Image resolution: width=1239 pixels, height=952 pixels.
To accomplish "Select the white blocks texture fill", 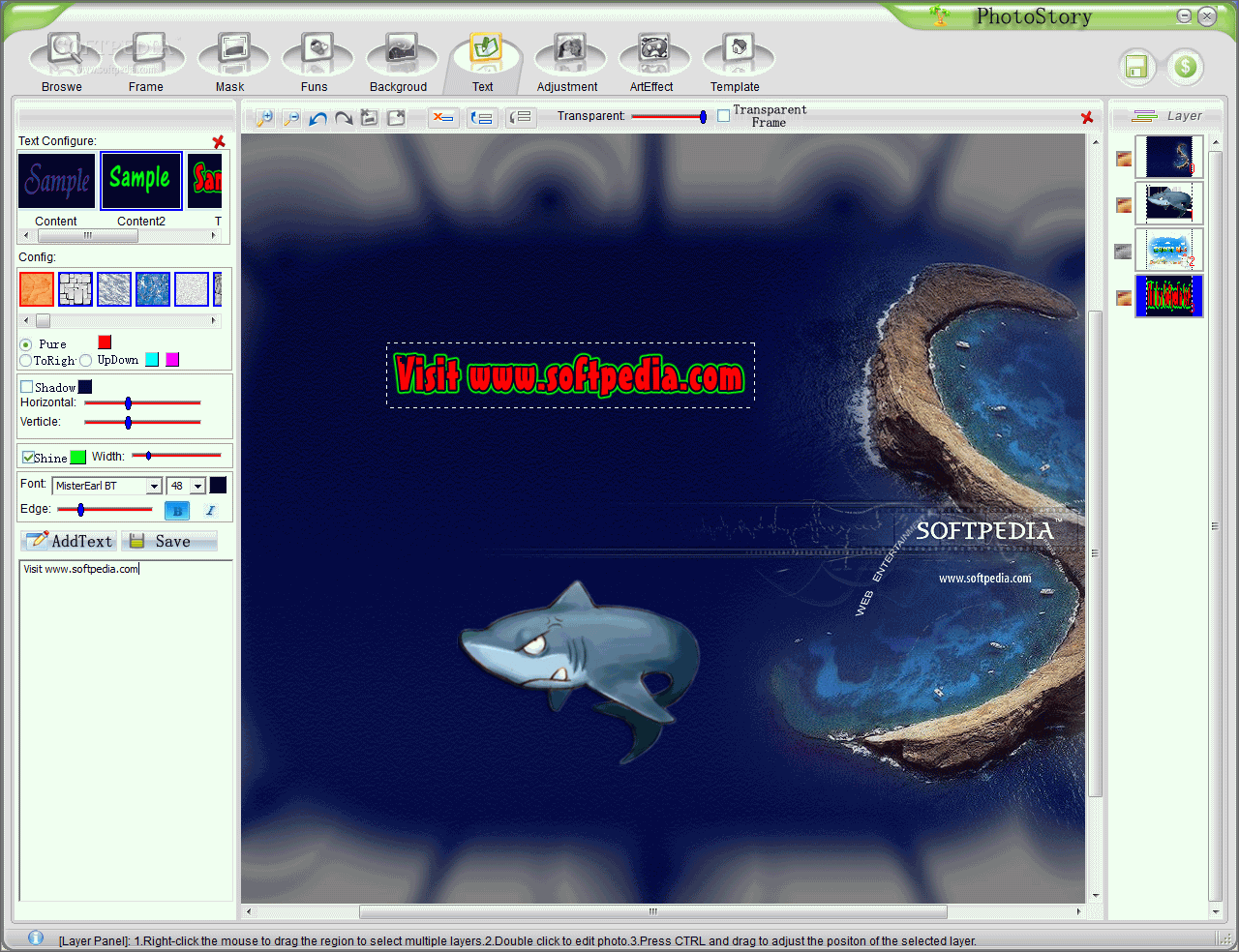I will (76, 289).
